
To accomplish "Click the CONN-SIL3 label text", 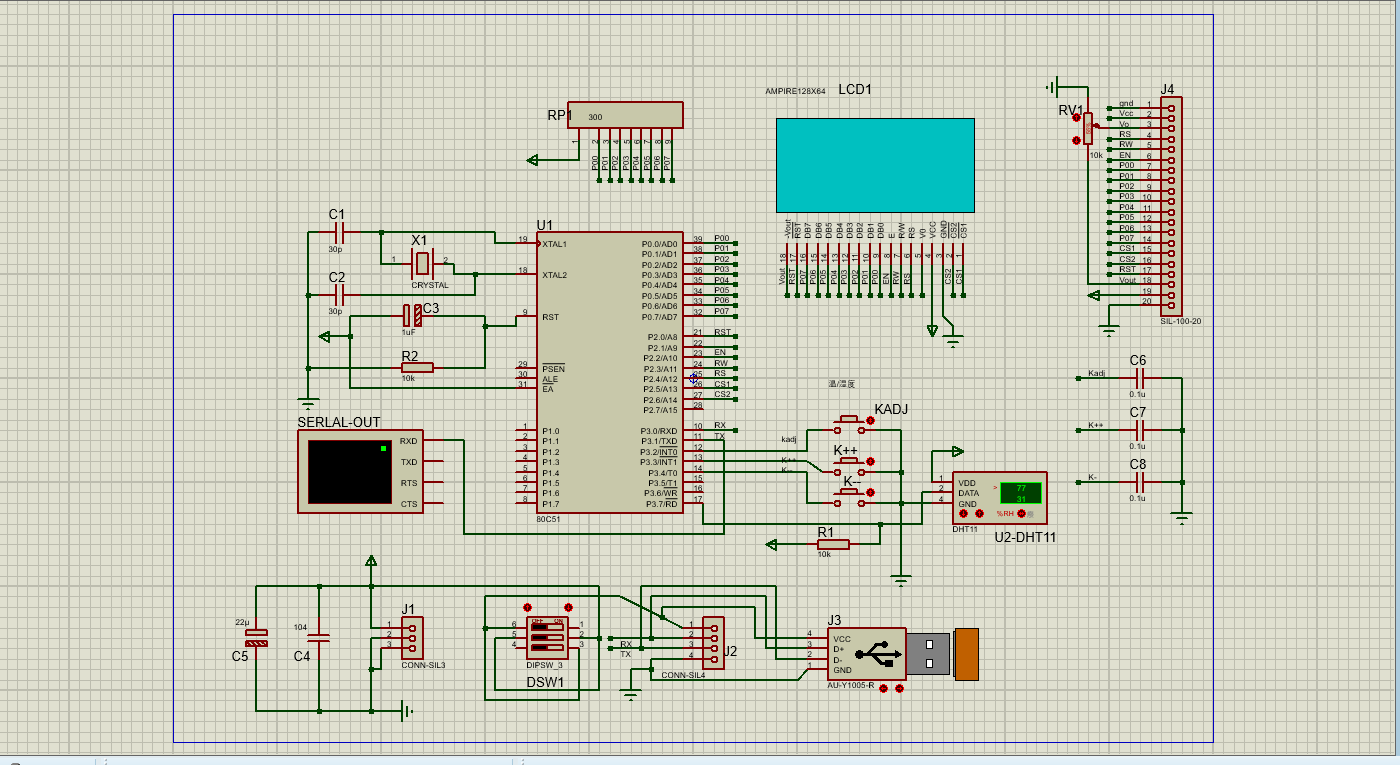I will point(423,665).
